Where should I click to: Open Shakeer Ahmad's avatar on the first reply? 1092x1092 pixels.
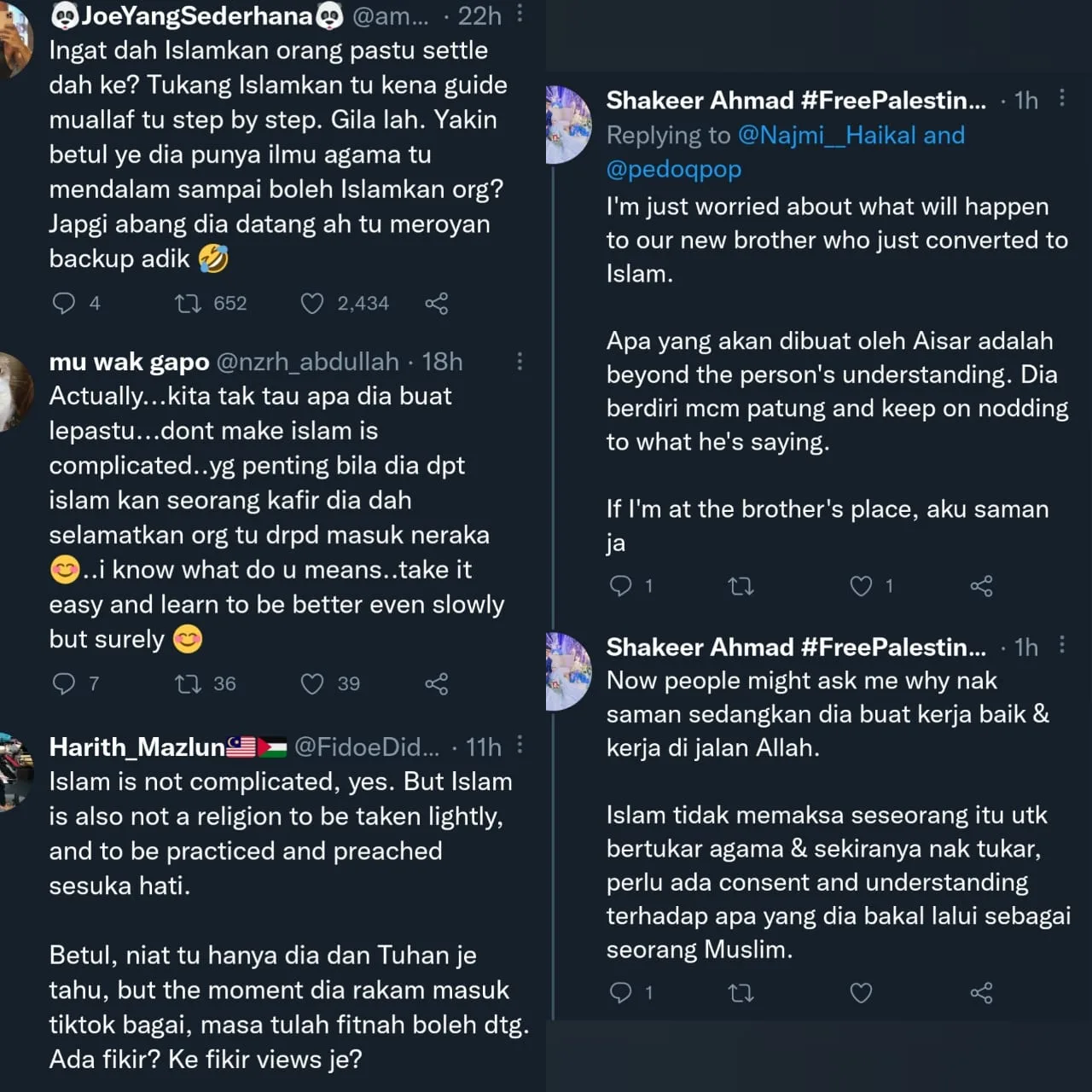pyautogui.click(x=568, y=125)
